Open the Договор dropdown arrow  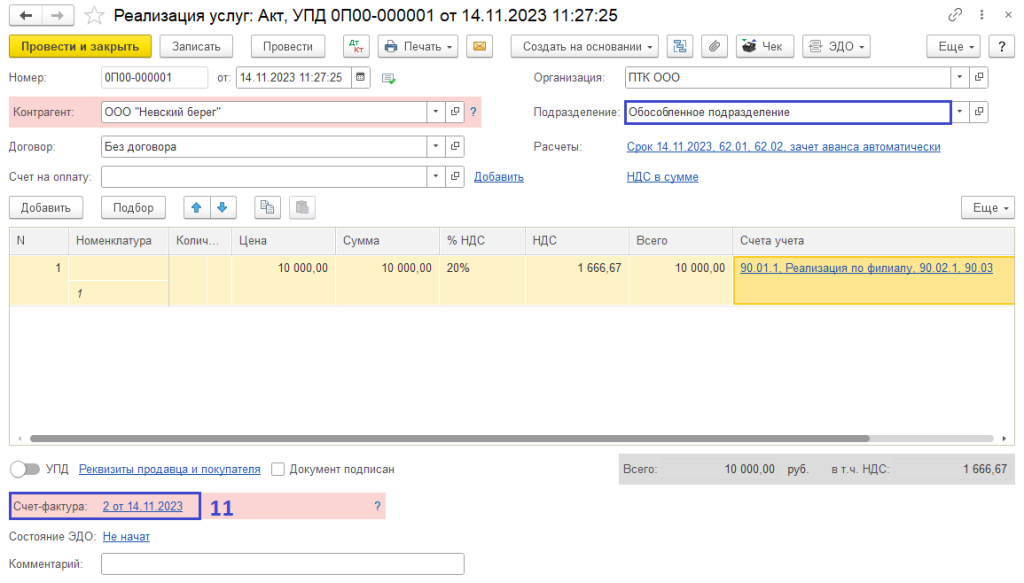coord(435,146)
